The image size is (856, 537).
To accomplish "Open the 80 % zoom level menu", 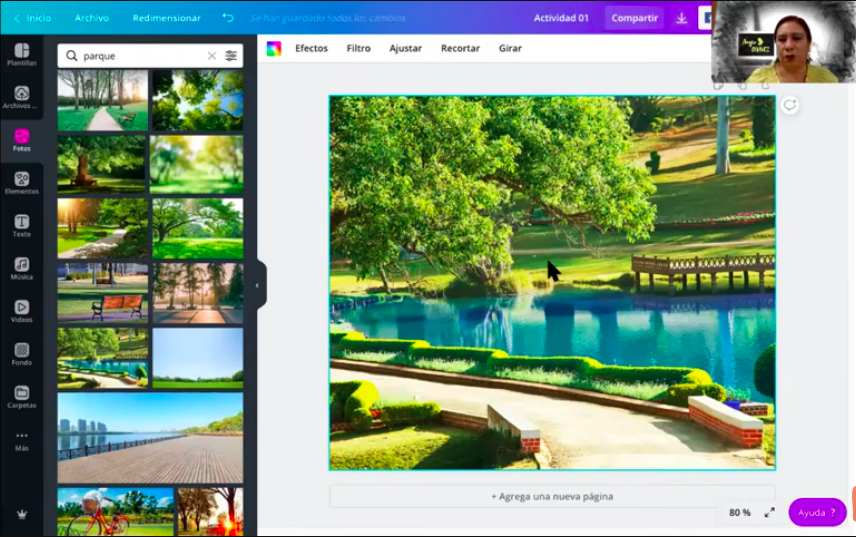I will coord(740,512).
